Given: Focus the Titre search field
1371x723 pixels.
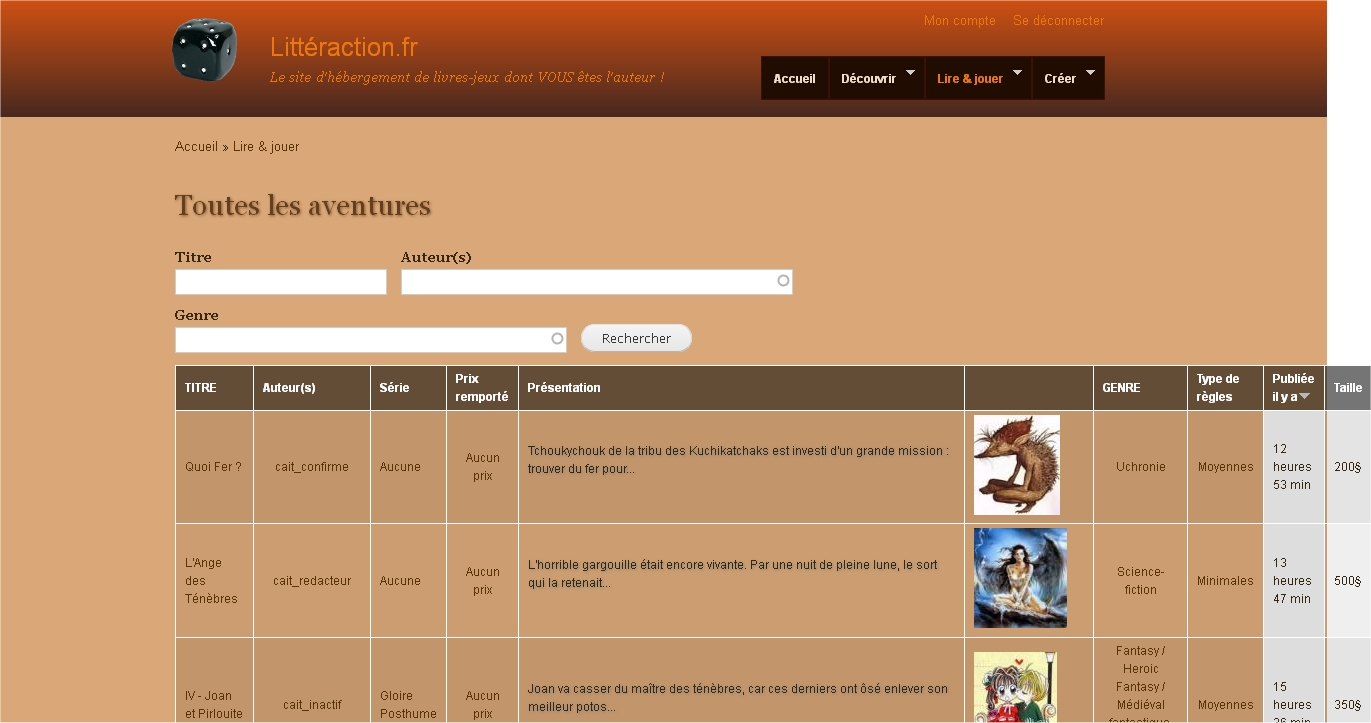Looking at the screenshot, I should tap(280, 282).
